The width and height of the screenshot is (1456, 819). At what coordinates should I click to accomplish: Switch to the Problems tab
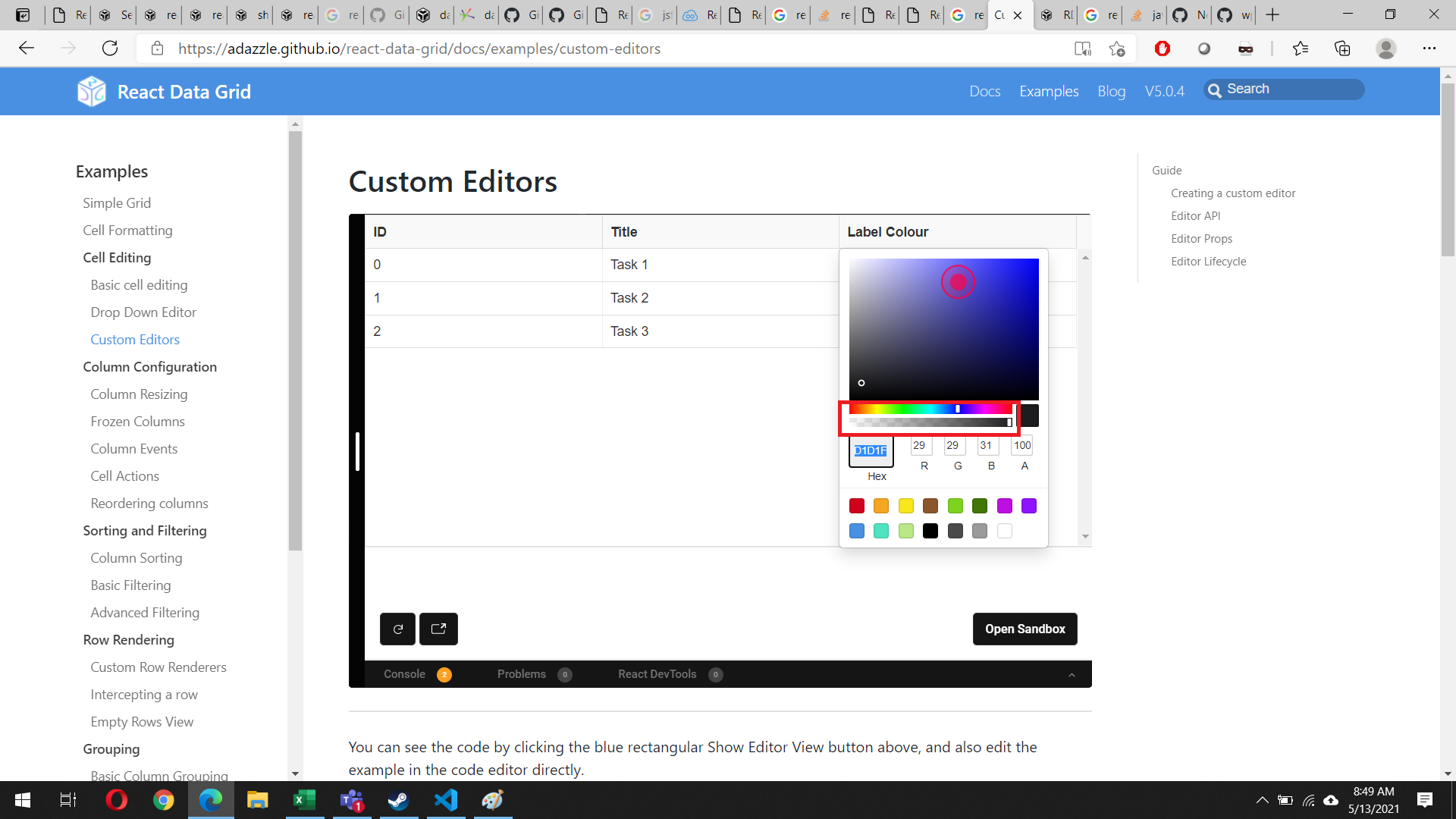coord(522,674)
